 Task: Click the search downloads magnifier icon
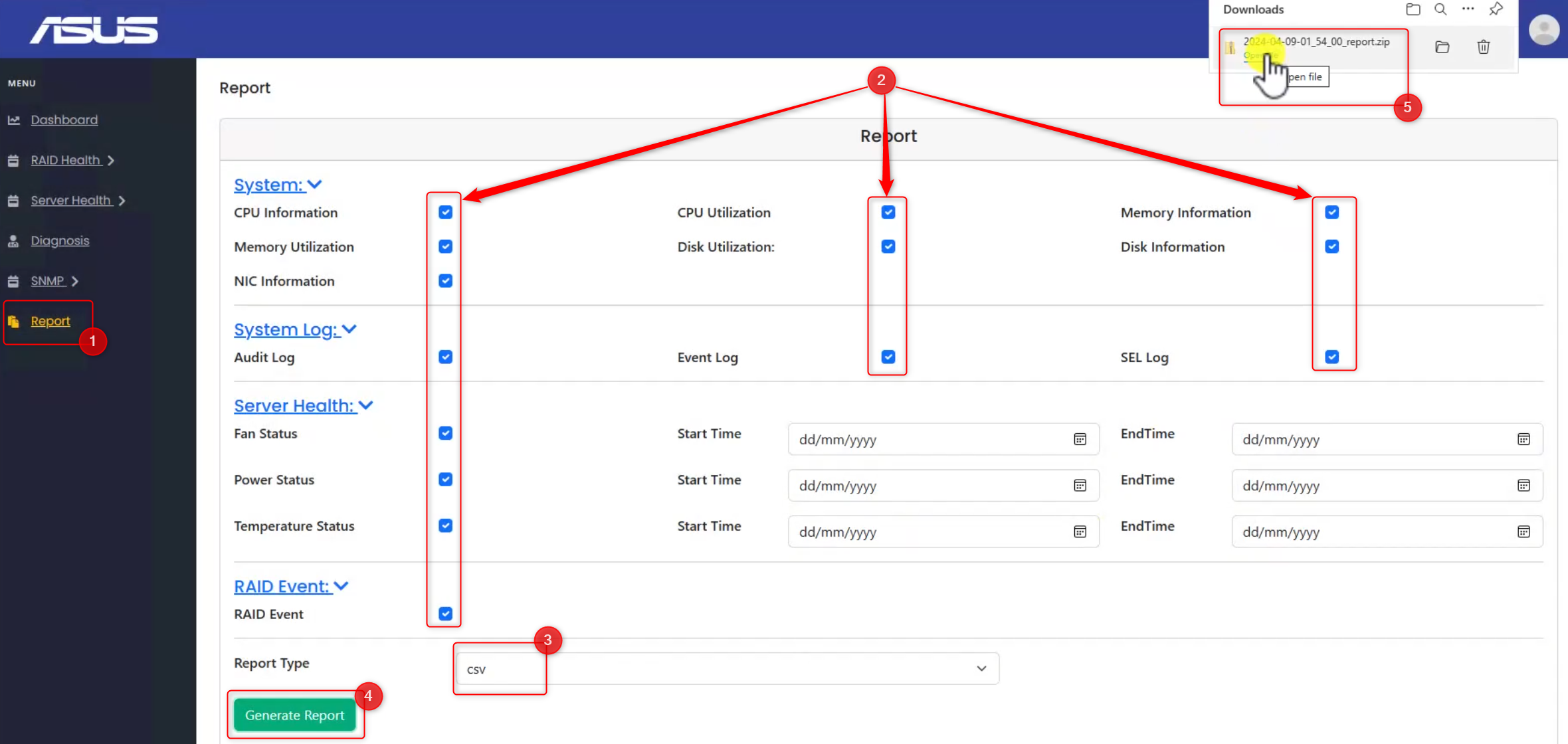coord(1440,9)
